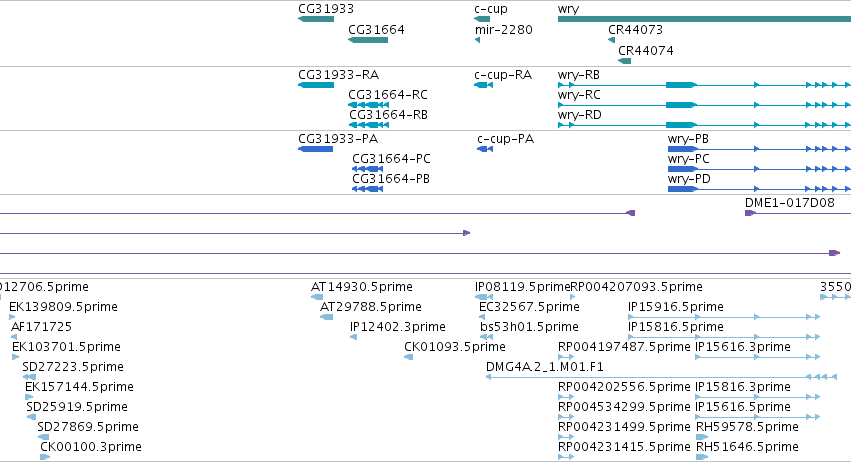Screen dimensions: 851x462
Task: Click the AT29788.5prime EST label
Action: coord(371,307)
